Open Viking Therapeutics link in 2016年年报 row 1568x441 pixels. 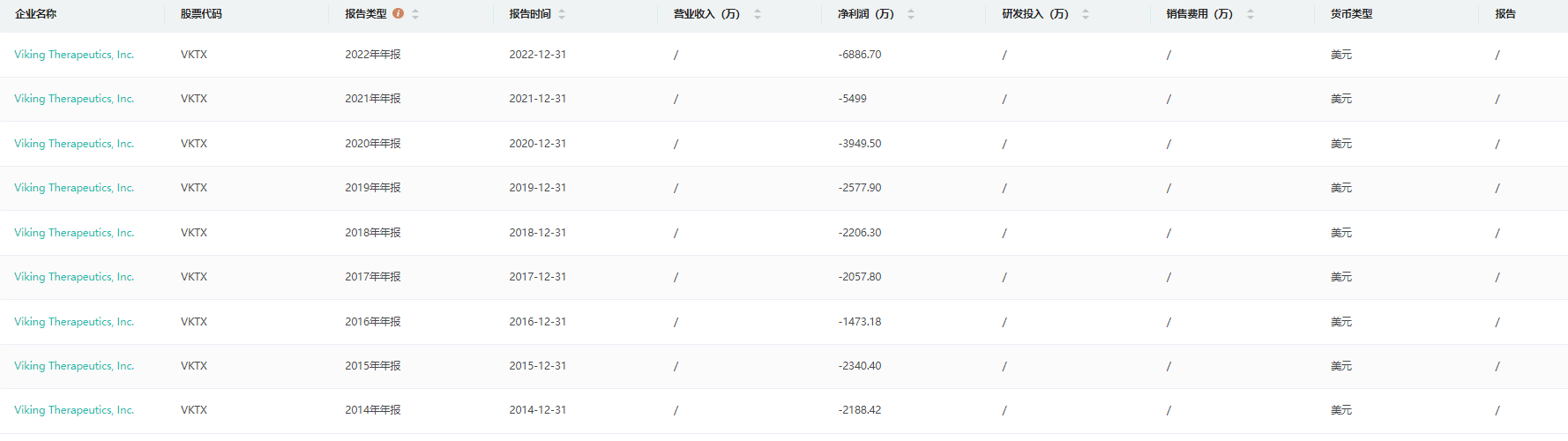[x=74, y=322]
